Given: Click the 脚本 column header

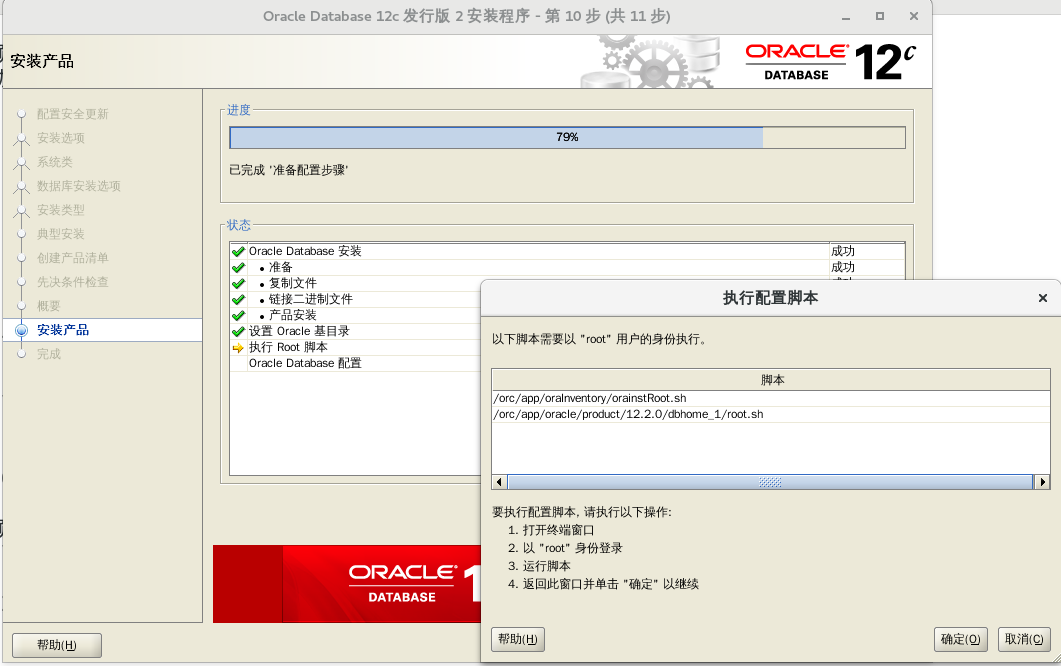Looking at the screenshot, I should [771, 380].
